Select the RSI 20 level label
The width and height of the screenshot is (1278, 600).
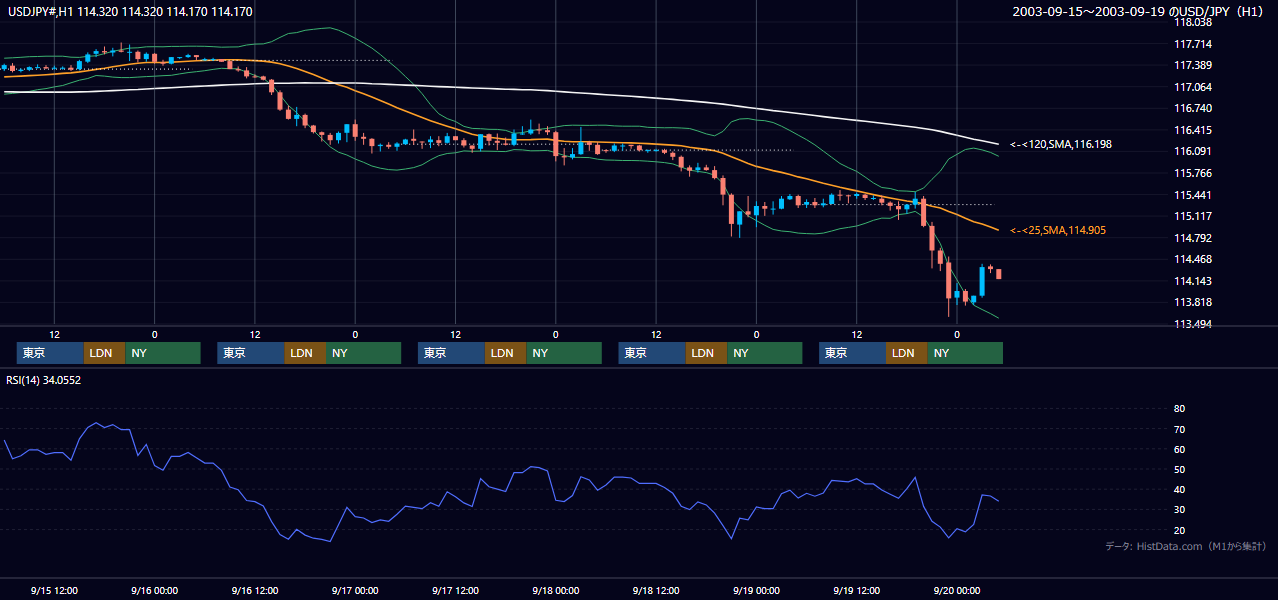point(1179,530)
